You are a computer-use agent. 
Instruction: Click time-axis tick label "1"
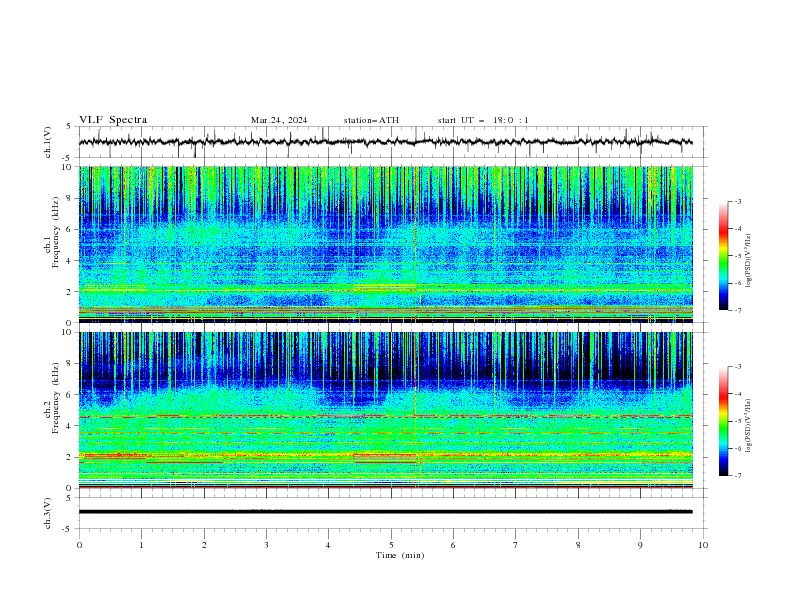coord(141,545)
